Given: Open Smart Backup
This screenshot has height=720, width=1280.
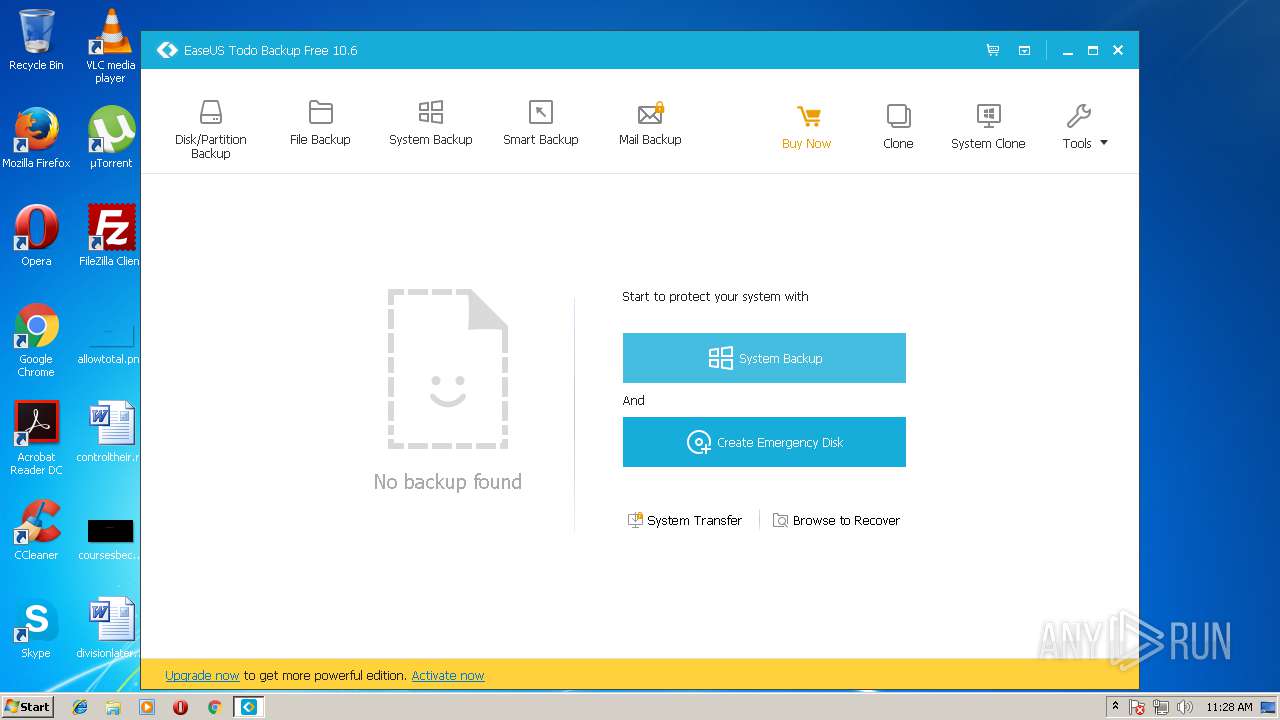Looking at the screenshot, I should coord(540,123).
